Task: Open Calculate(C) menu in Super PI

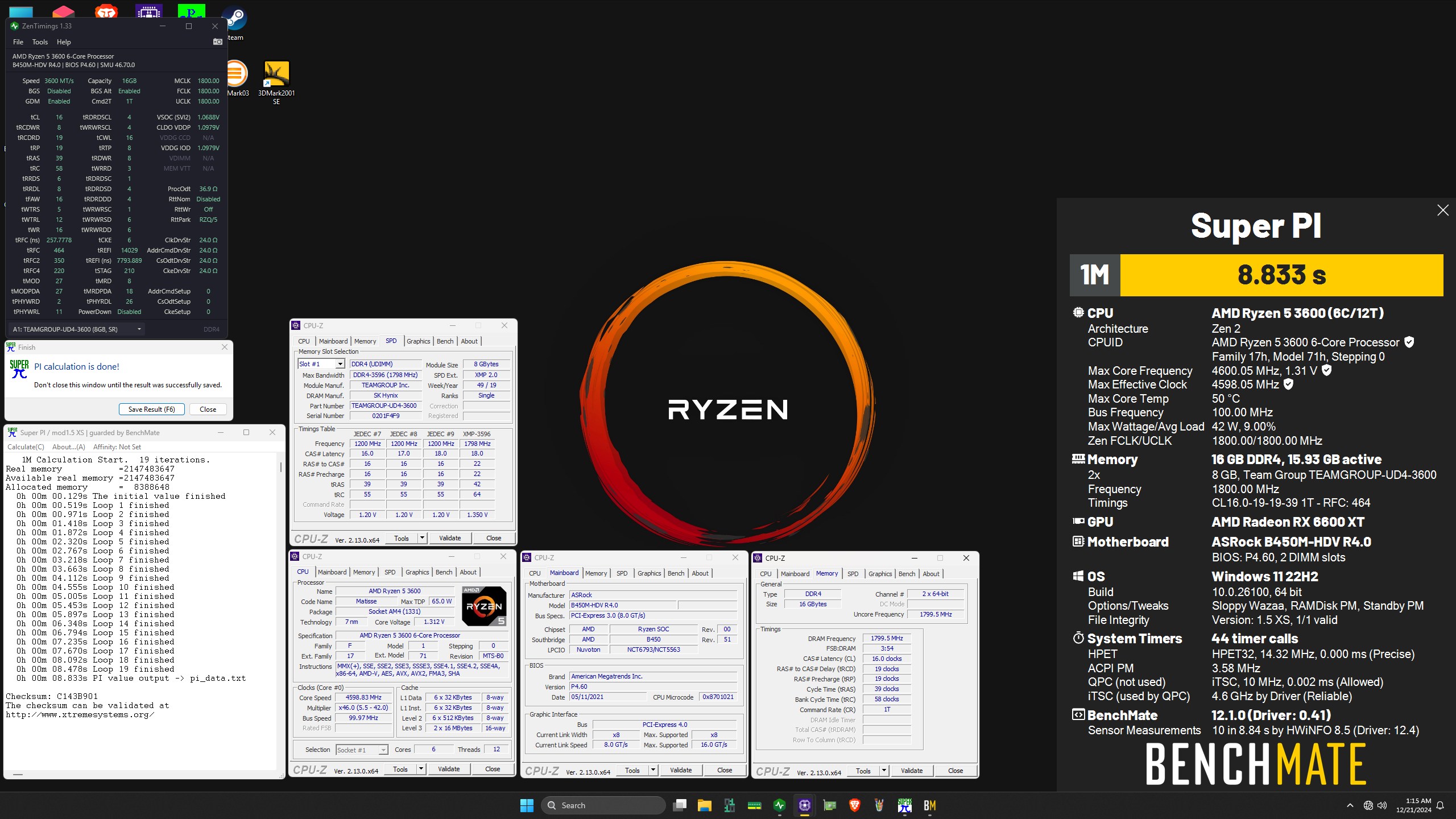Action: coord(26,447)
